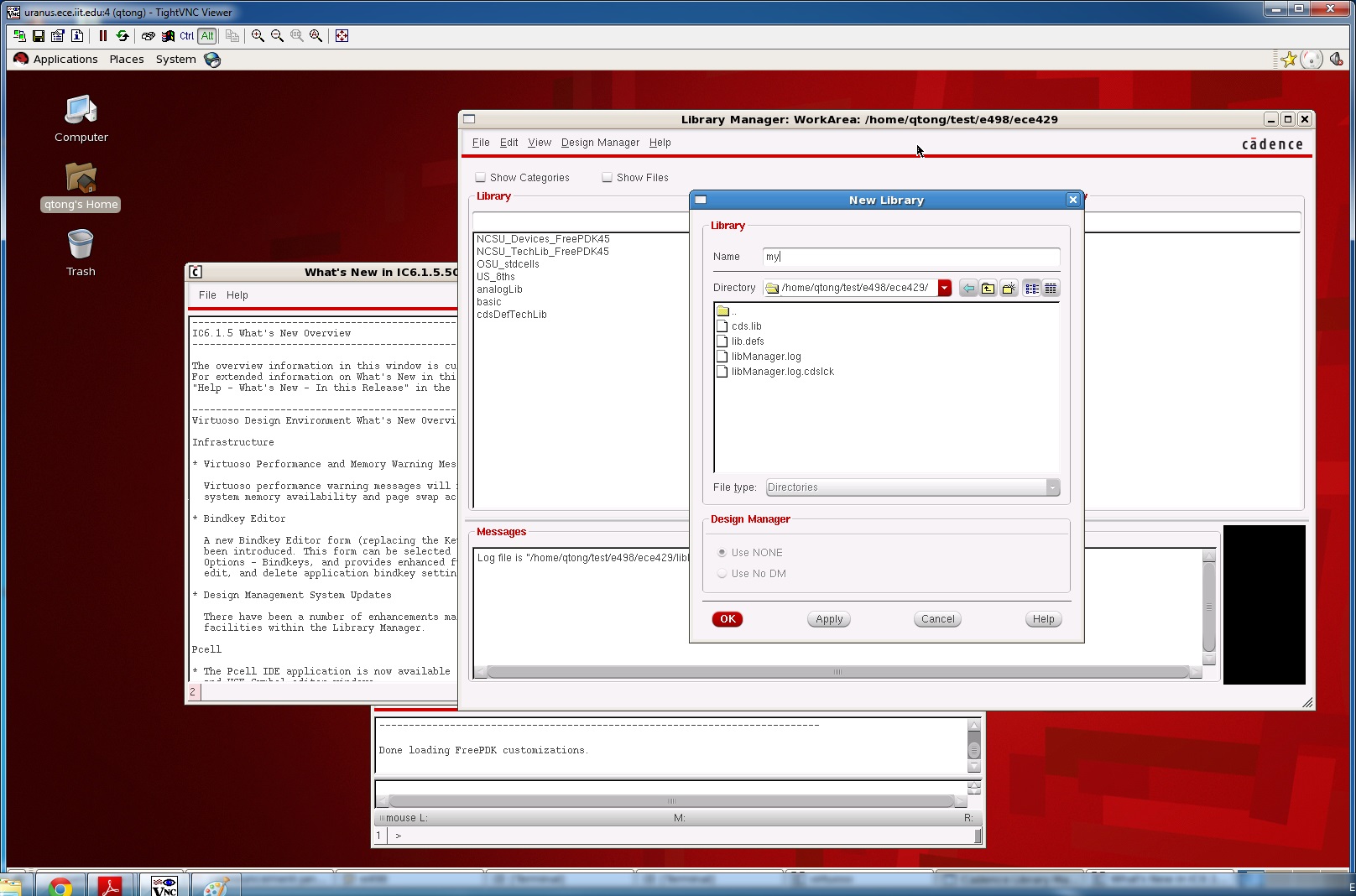The height and width of the screenshot is (896, 1356).
Task: Click the Transfer Files icon in VNC toolbar
Action: pos(232,36)
